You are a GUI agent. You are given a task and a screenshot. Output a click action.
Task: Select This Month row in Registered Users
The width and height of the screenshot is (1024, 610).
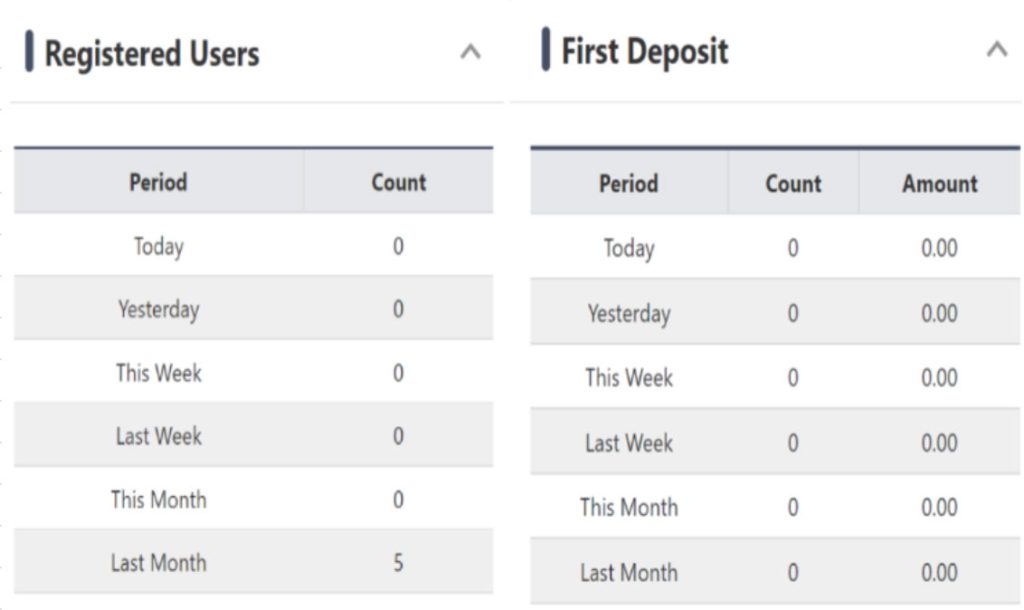tap(158, 499)
